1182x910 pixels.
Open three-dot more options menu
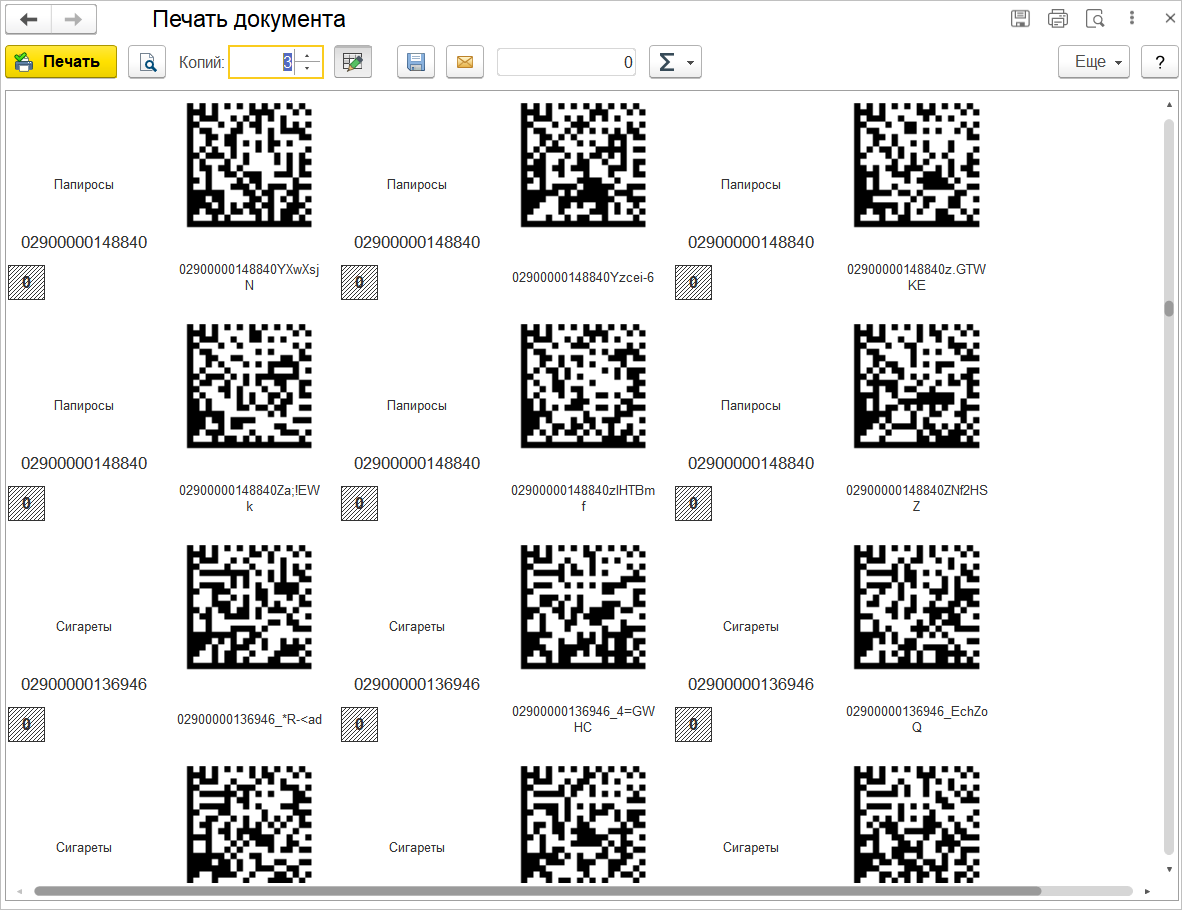(1131, 18)
